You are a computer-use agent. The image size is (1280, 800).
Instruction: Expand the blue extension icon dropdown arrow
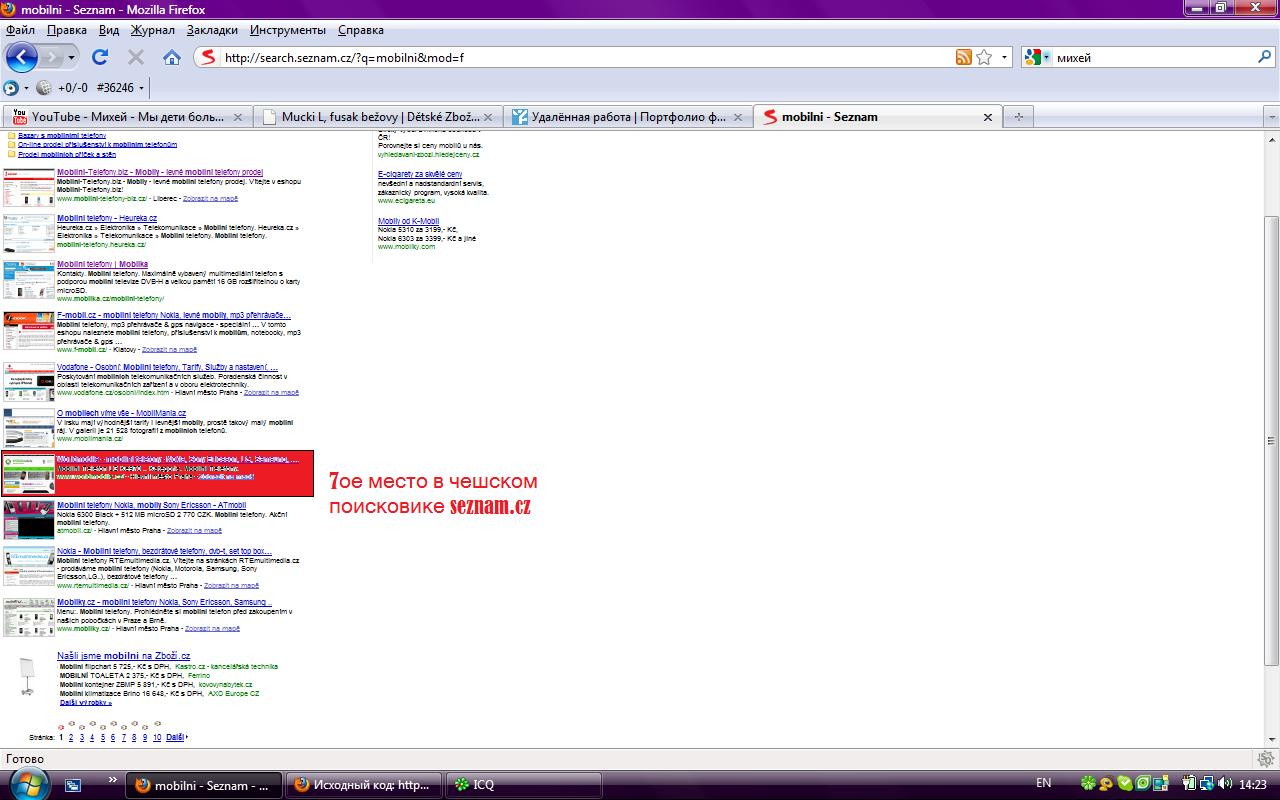(26, 88)
